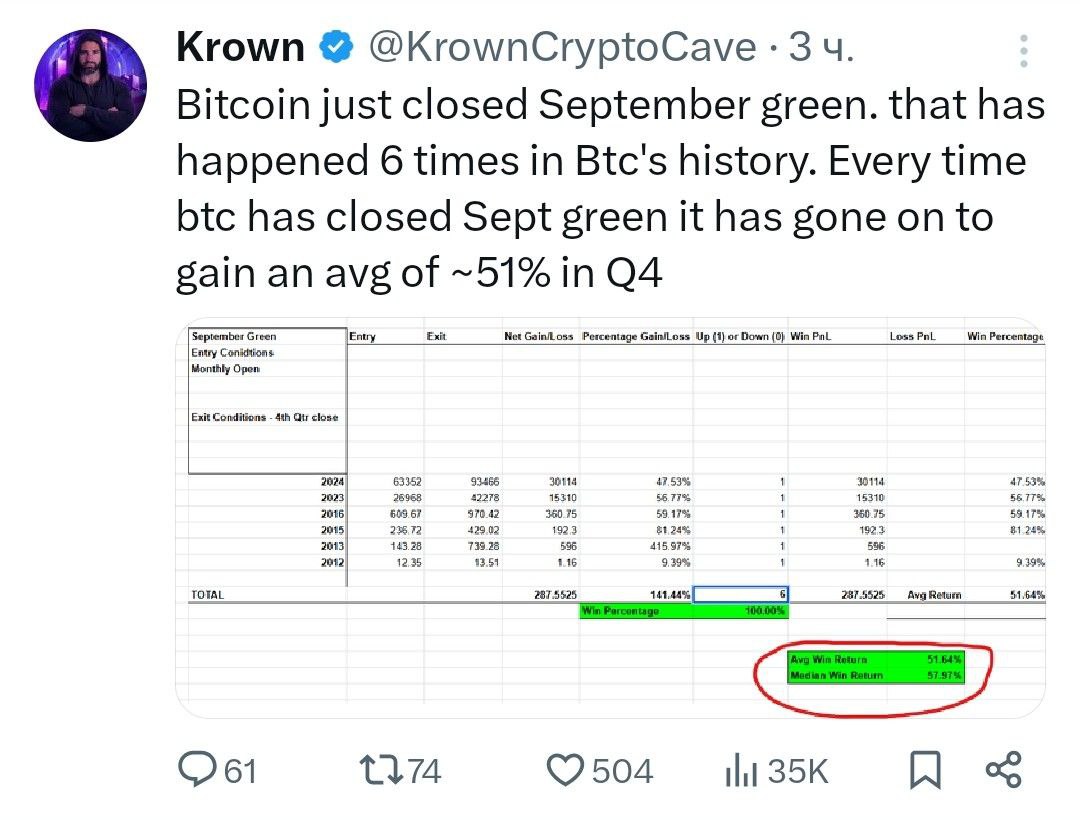
Task: Click the Krown display name
Action: coord(240,47)
